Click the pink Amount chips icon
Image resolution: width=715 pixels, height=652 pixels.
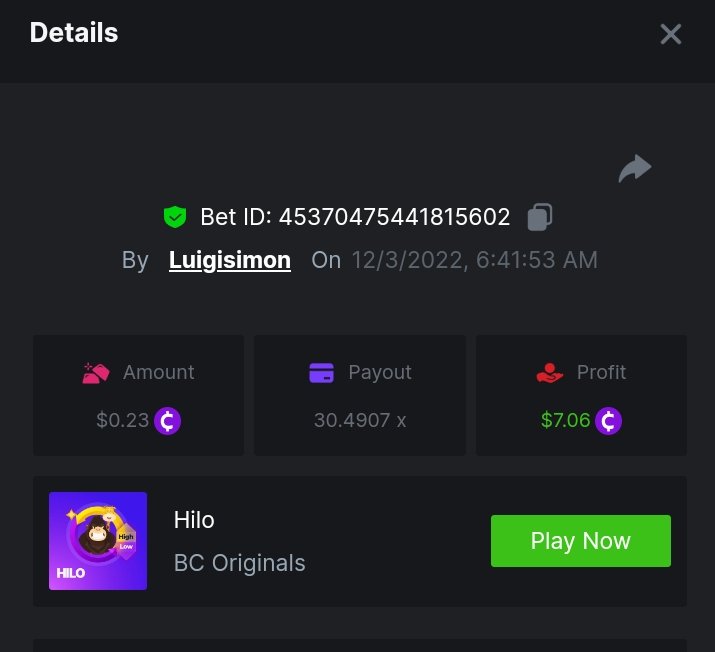(96, 373)
